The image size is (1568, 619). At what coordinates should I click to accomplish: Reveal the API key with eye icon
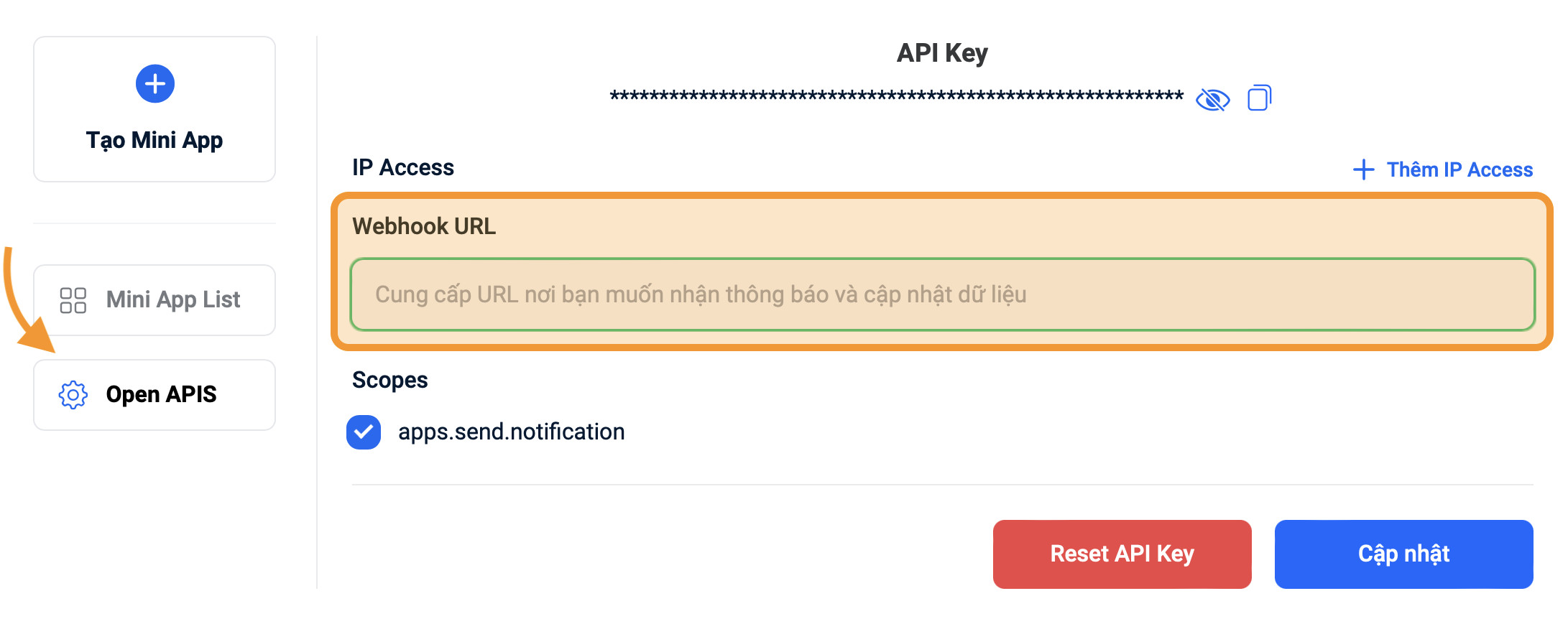1212,99
